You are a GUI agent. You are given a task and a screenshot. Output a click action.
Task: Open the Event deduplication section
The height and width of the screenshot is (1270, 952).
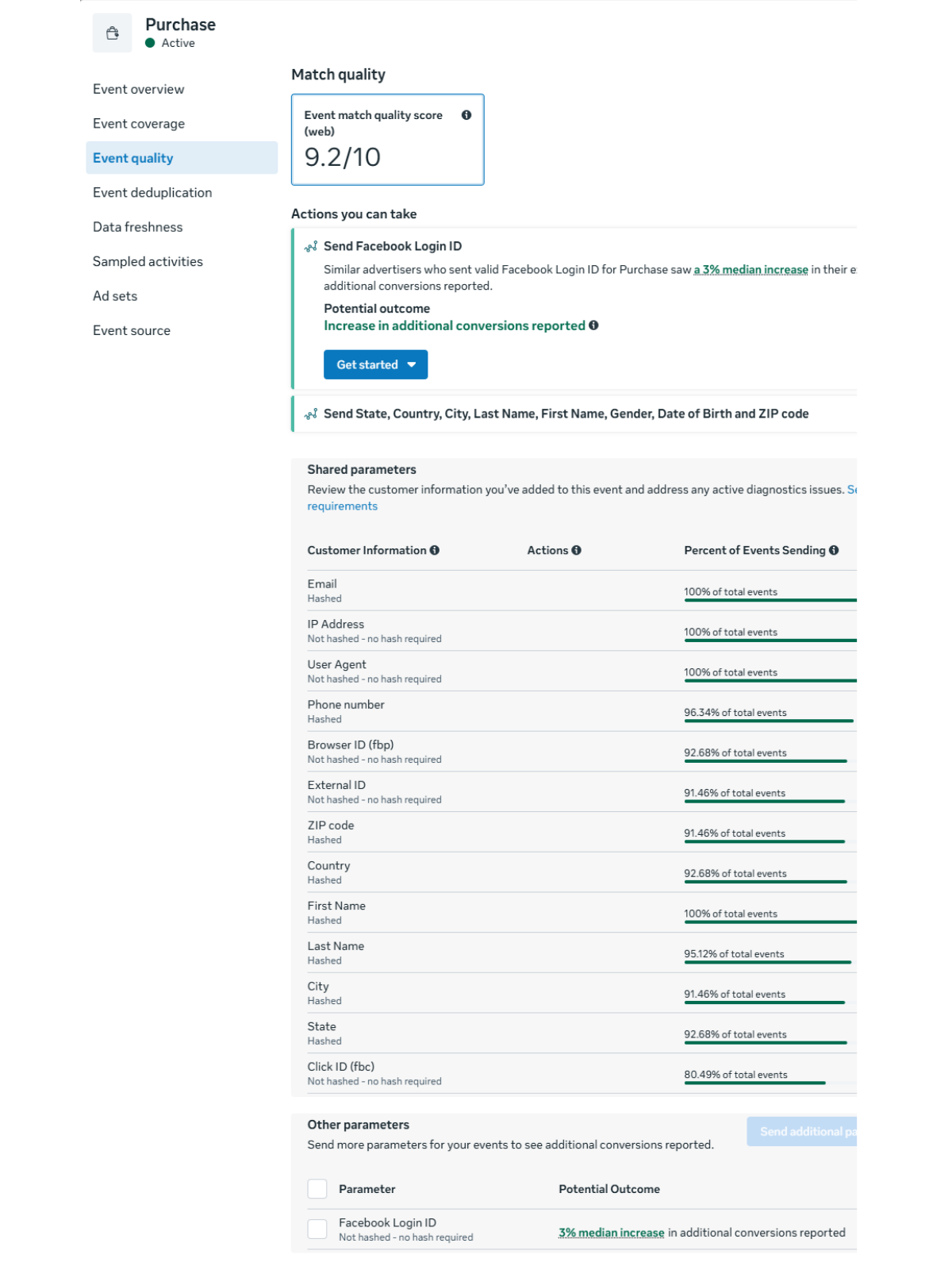click(152, 193)
